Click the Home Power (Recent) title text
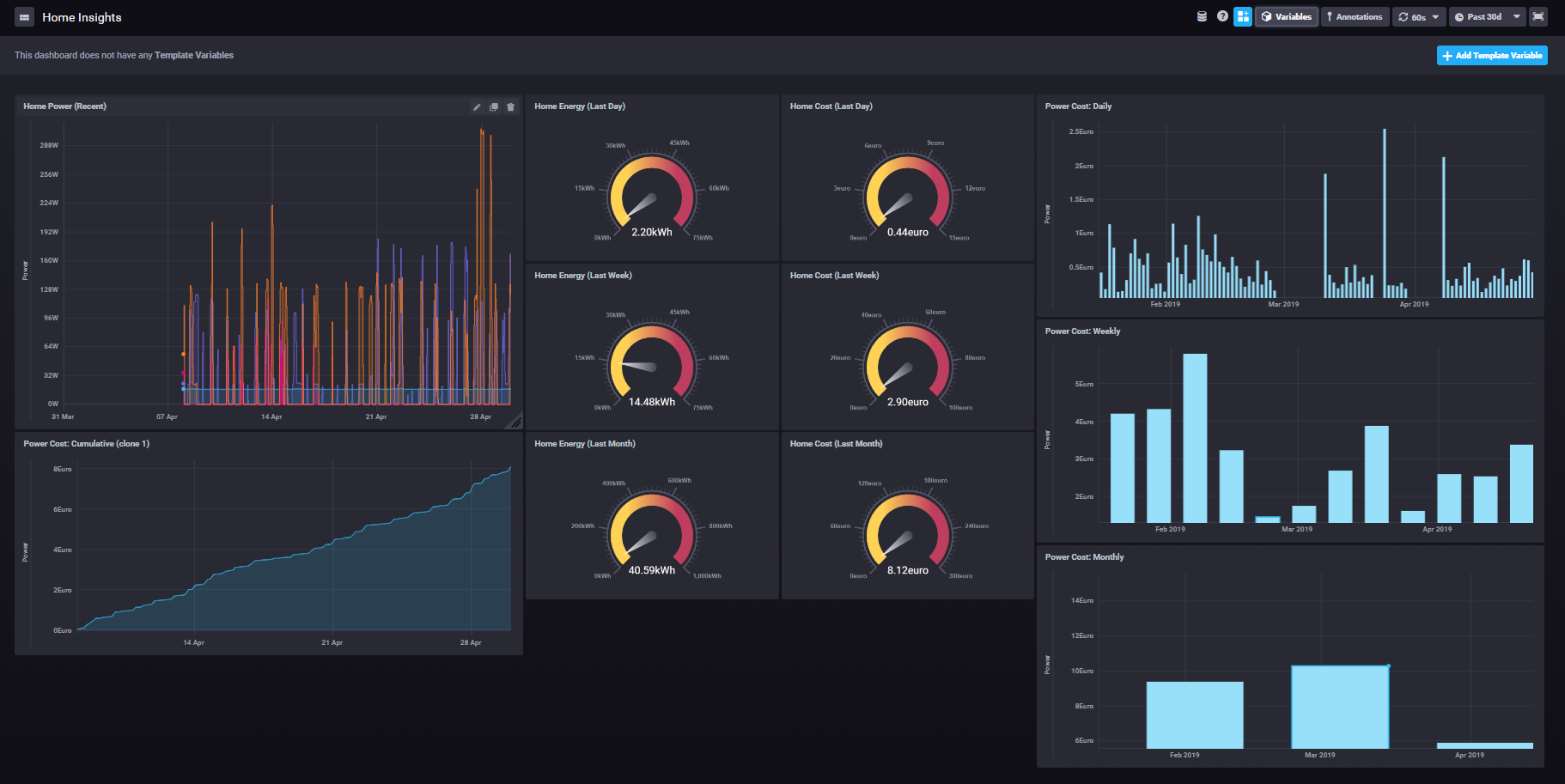The height and width of the screenshot is (784, 1565). [x=64, y=106]
